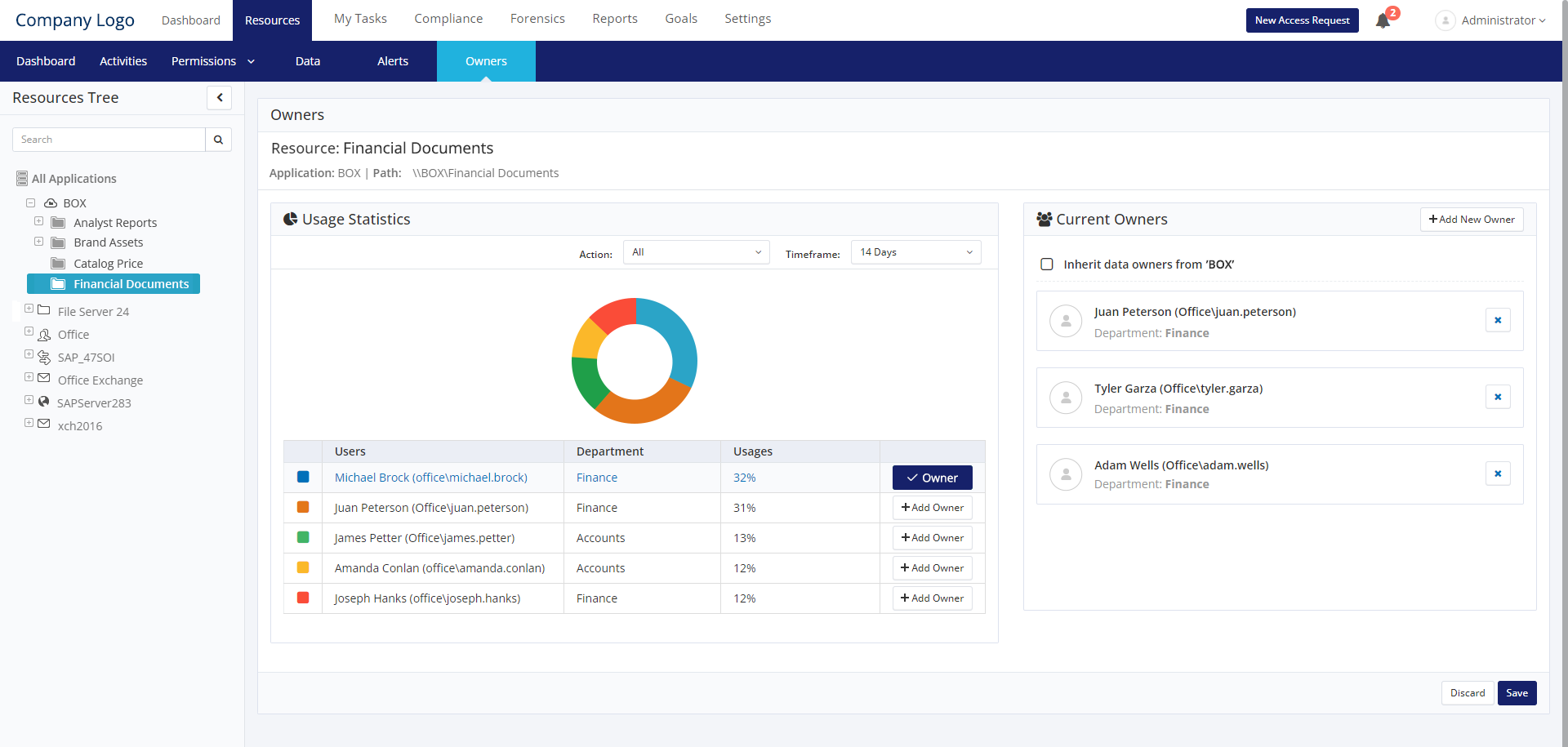This screenshot has height=747, width=1568.
Task: Collapse the Resources Tree panel arrow
Action: (219, 98)
